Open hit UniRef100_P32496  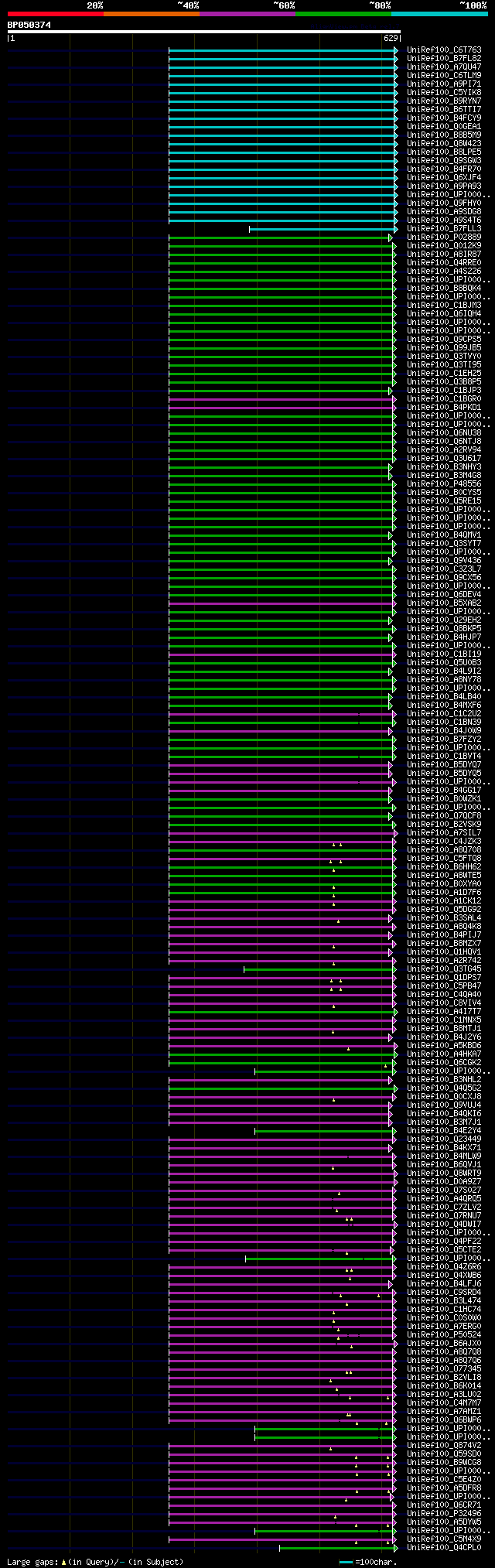click(x=444, y=1514)
